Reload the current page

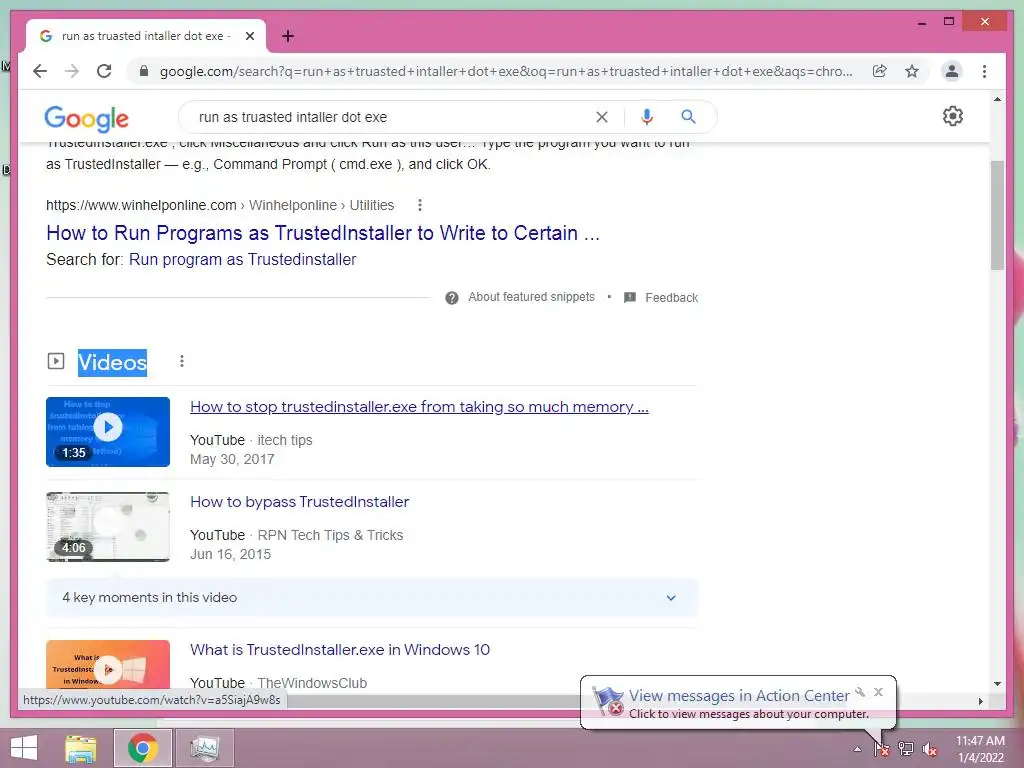tap(104, 71)
